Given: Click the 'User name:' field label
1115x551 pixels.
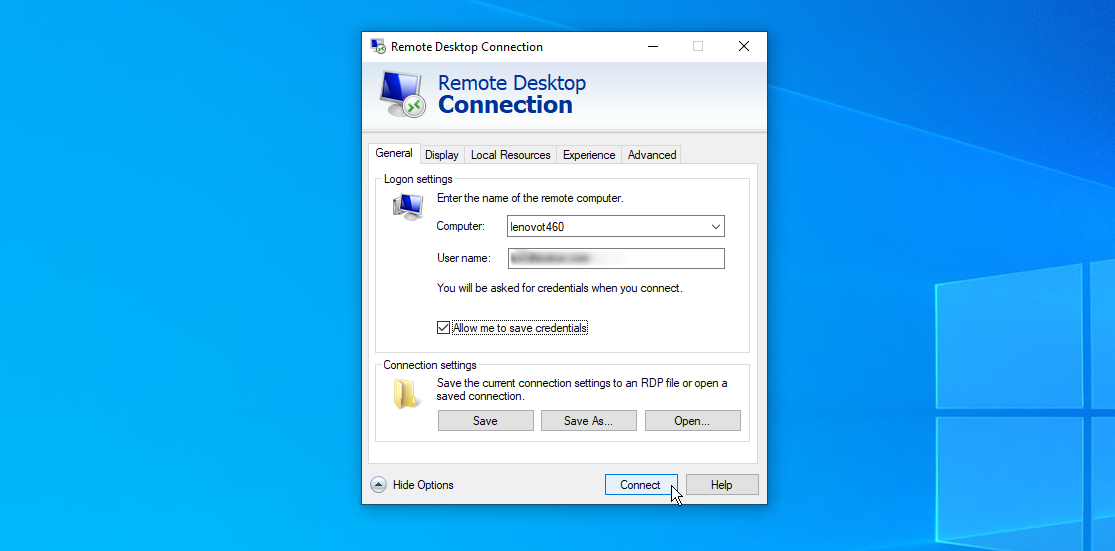Looking at the screenshot, I should 464,258.
